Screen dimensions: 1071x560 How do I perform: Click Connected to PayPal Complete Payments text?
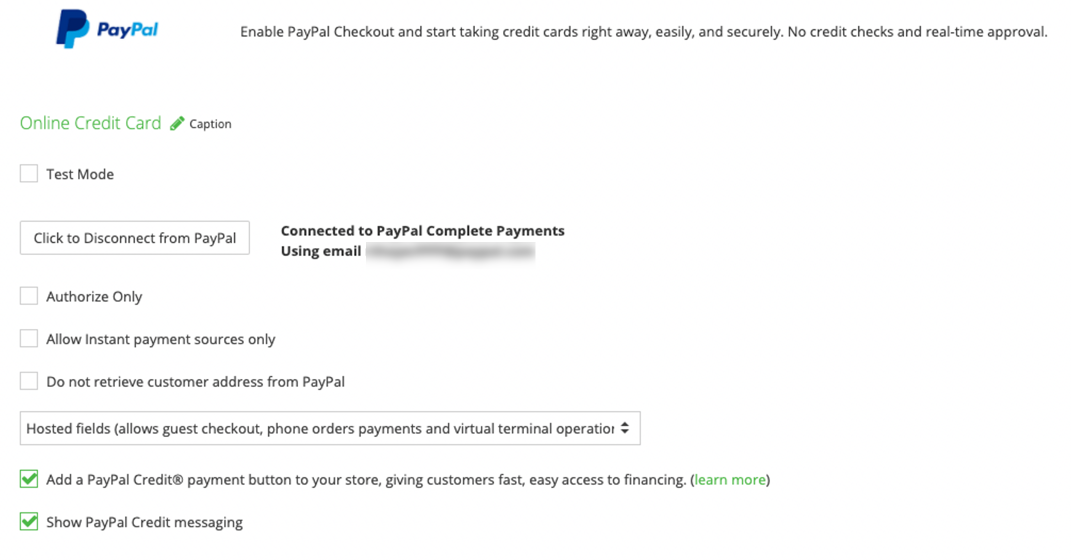(422, 230)
